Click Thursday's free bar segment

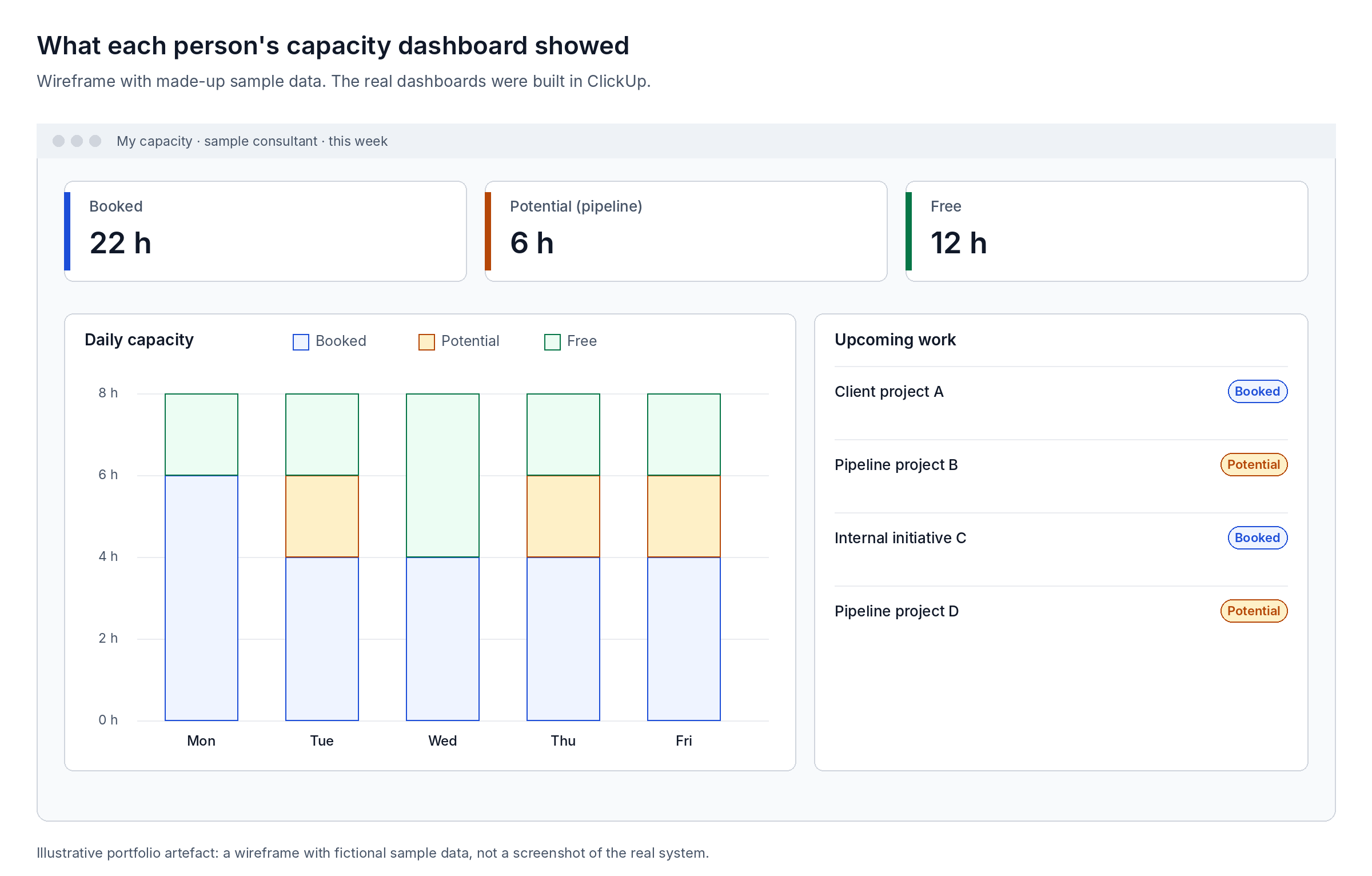tap(563, 434)
